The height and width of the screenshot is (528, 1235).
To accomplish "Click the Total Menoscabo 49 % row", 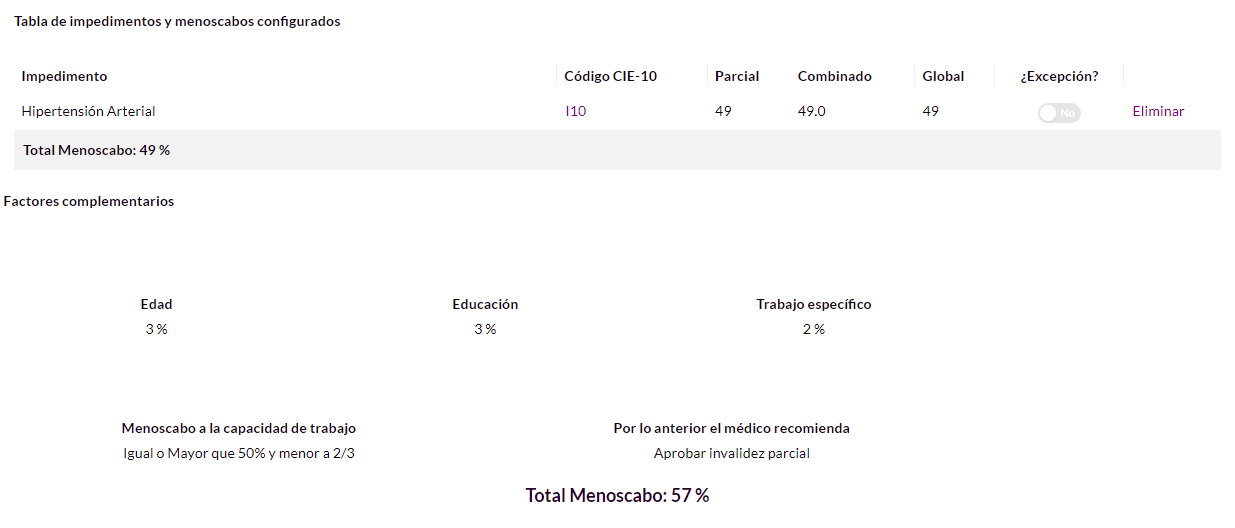I will [617, 150].
